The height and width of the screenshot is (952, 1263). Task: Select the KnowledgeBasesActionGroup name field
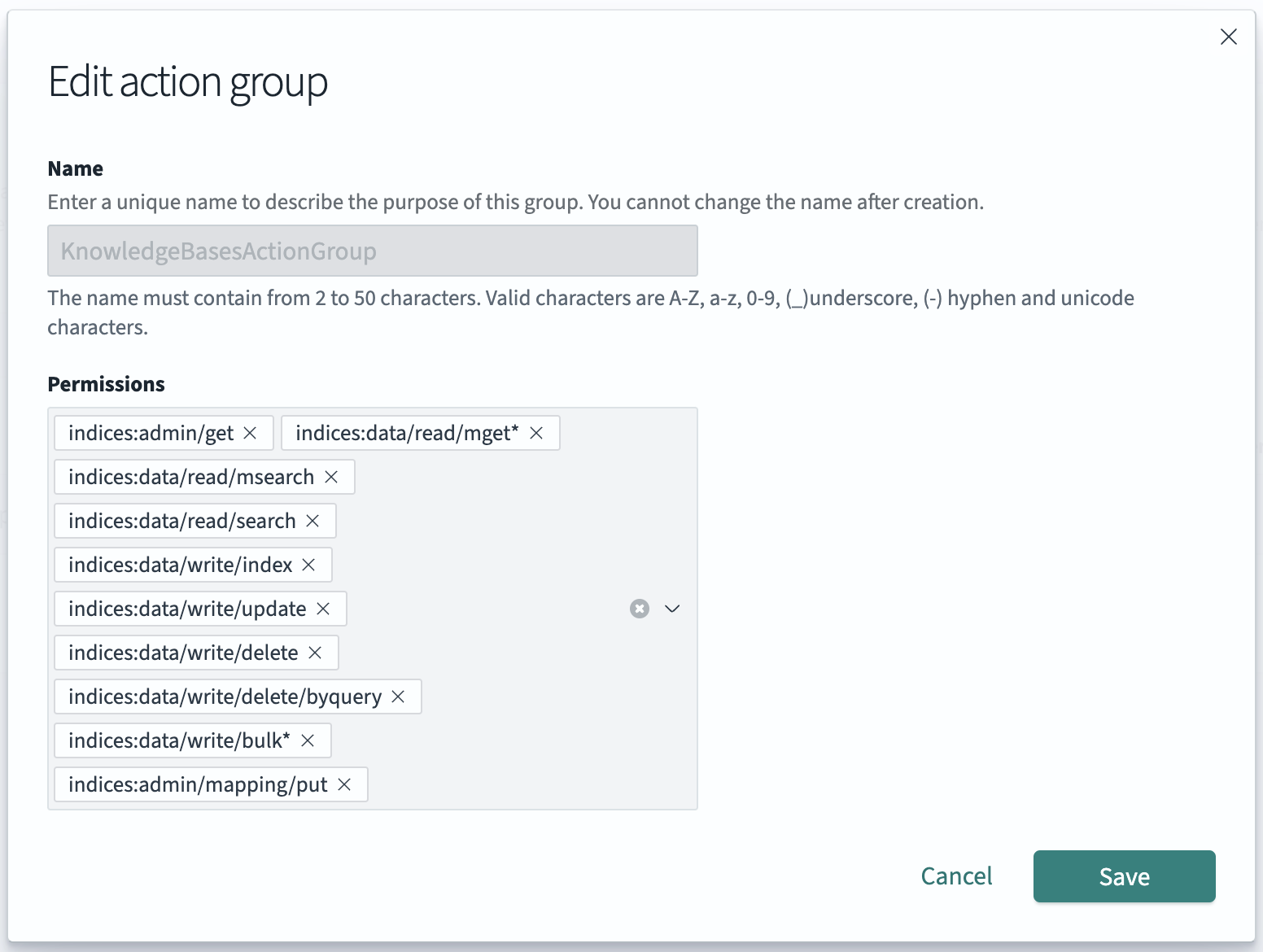(x=372, y=251)
